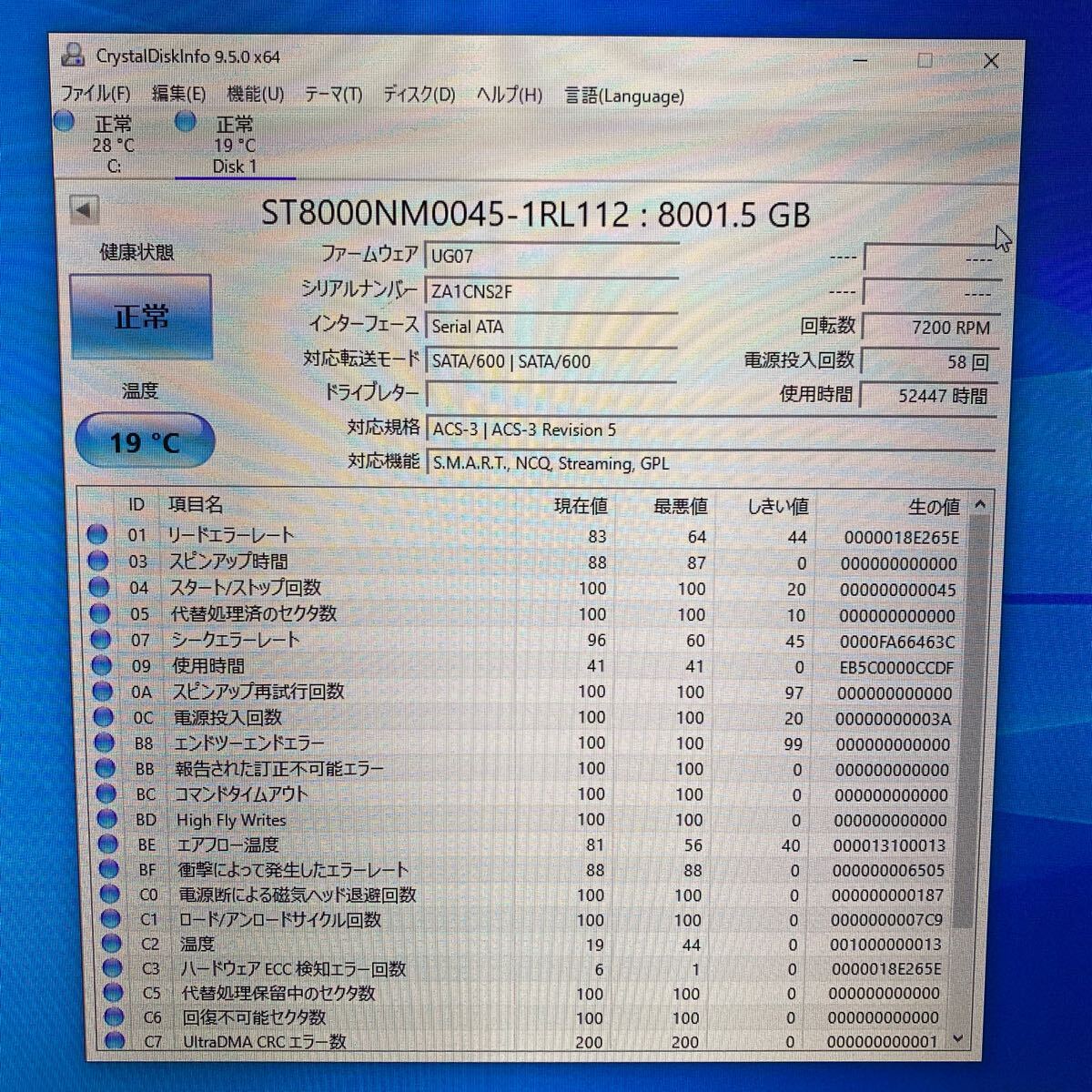
Task: Click the しきい値 column header
Action: pos(777,506)
